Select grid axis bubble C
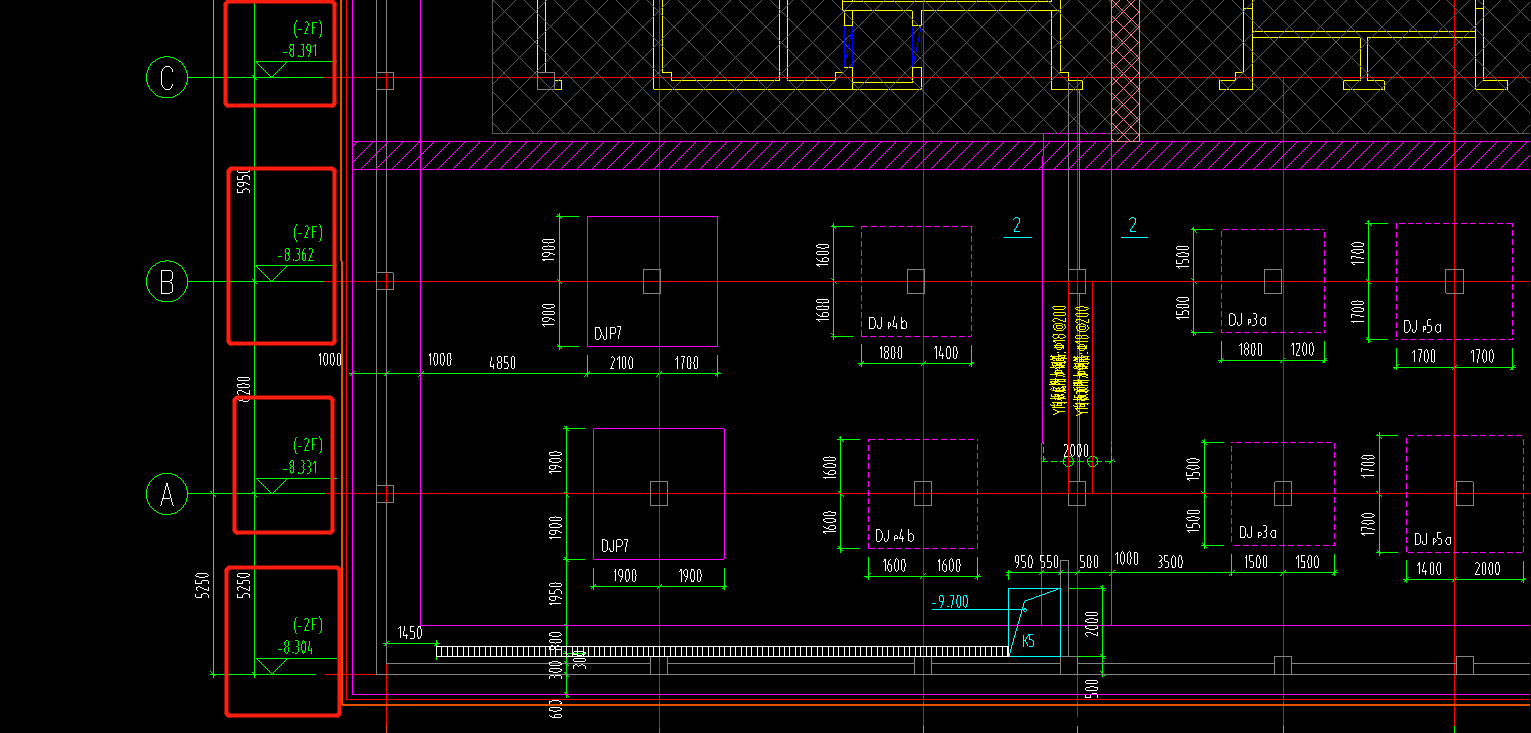 click(167, 78)
